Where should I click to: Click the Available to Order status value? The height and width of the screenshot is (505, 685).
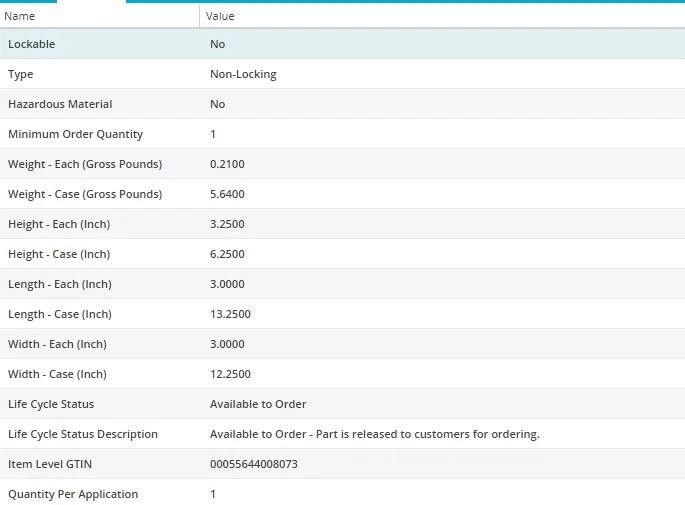click(258, 404)
